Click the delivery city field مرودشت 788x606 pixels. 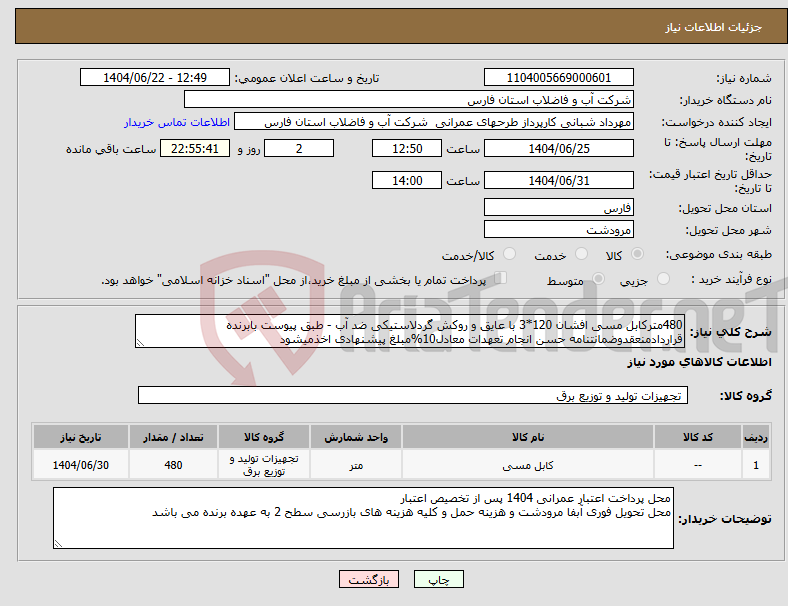[x=558, y=229]
